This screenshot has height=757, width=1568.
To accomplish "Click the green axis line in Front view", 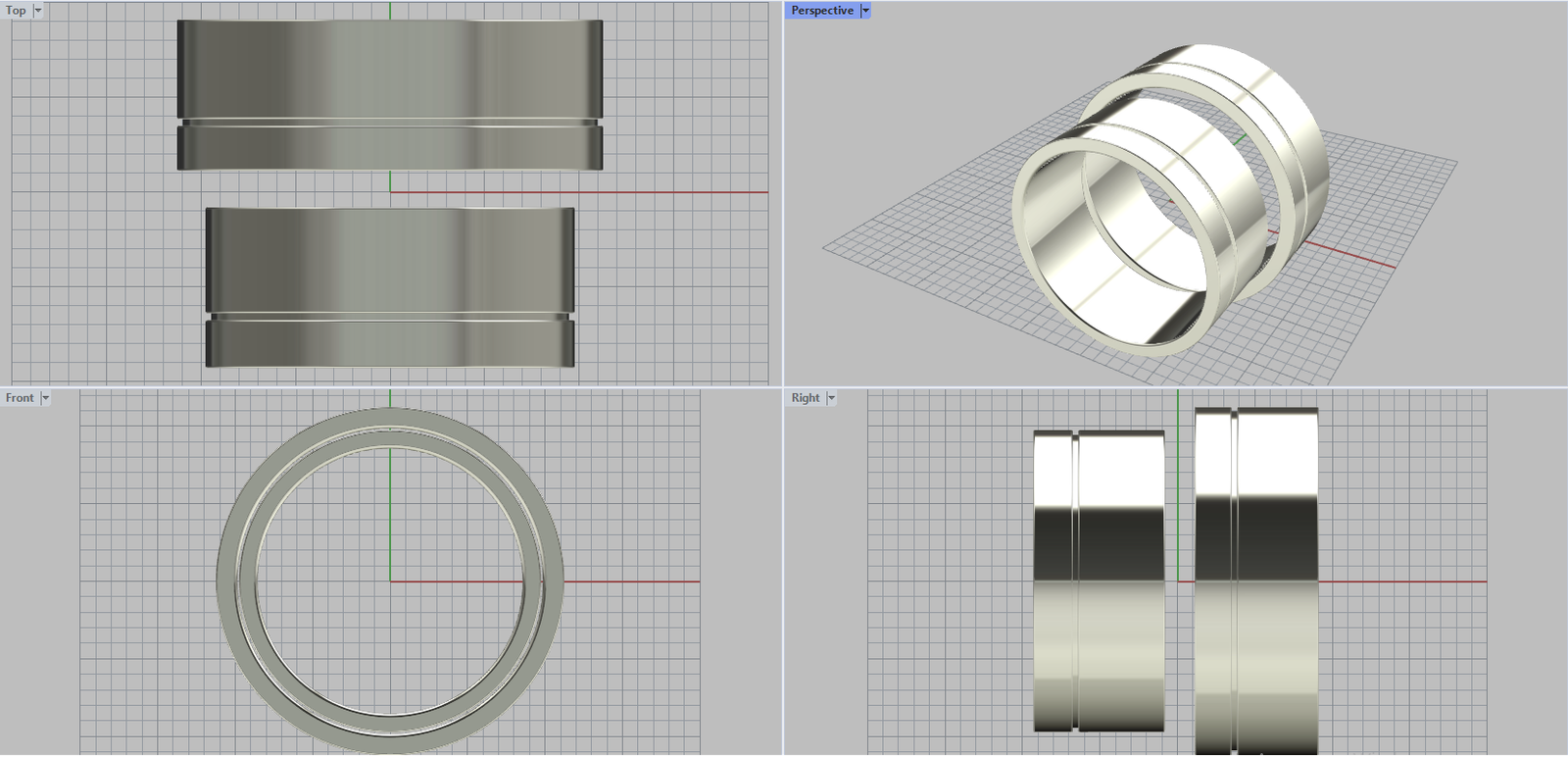I will click(x=390, y=510).
